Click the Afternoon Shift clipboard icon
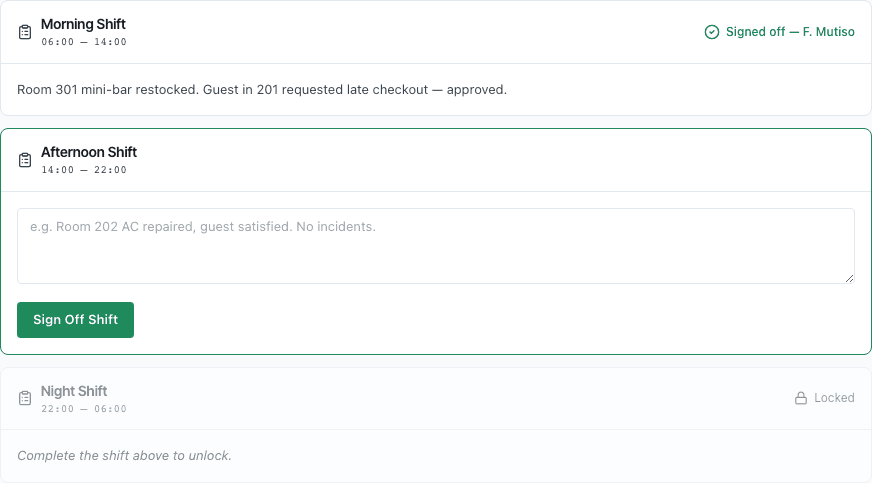This screenshot has width=872, height=483. [x=25, y=160]
